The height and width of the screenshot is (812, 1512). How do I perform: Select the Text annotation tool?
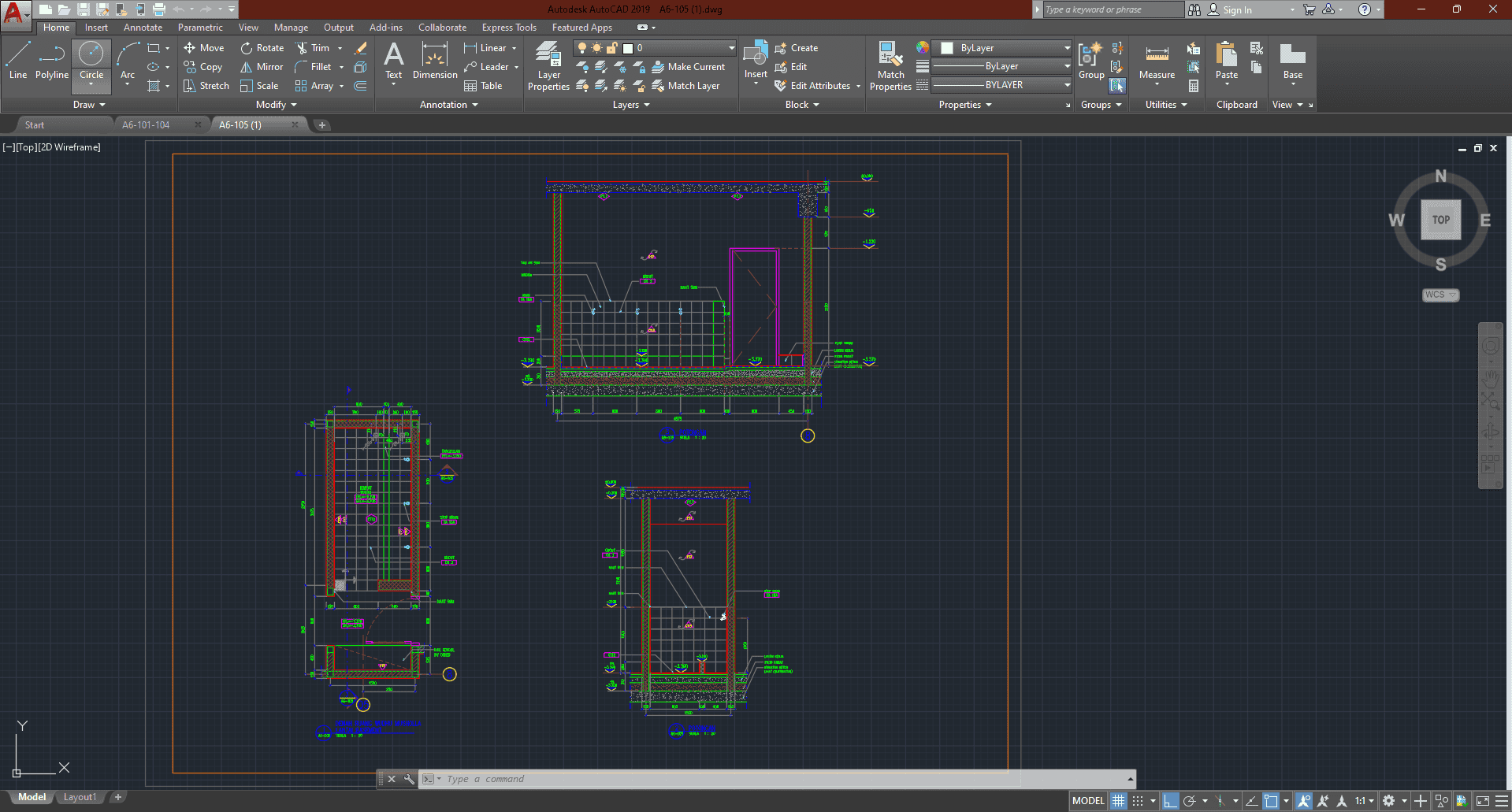tap(393, 60)
